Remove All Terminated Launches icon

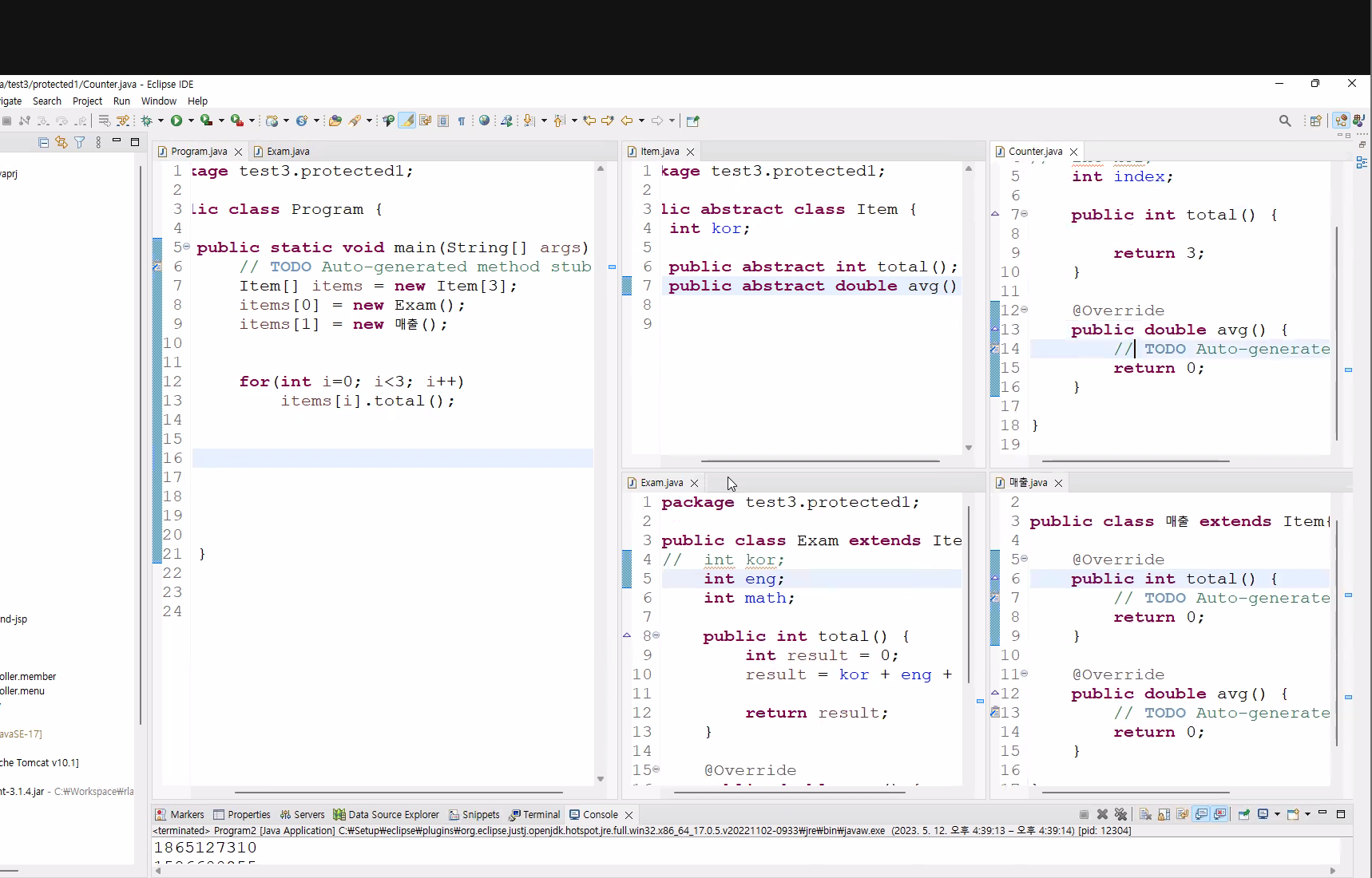[x=1120, y=814]
